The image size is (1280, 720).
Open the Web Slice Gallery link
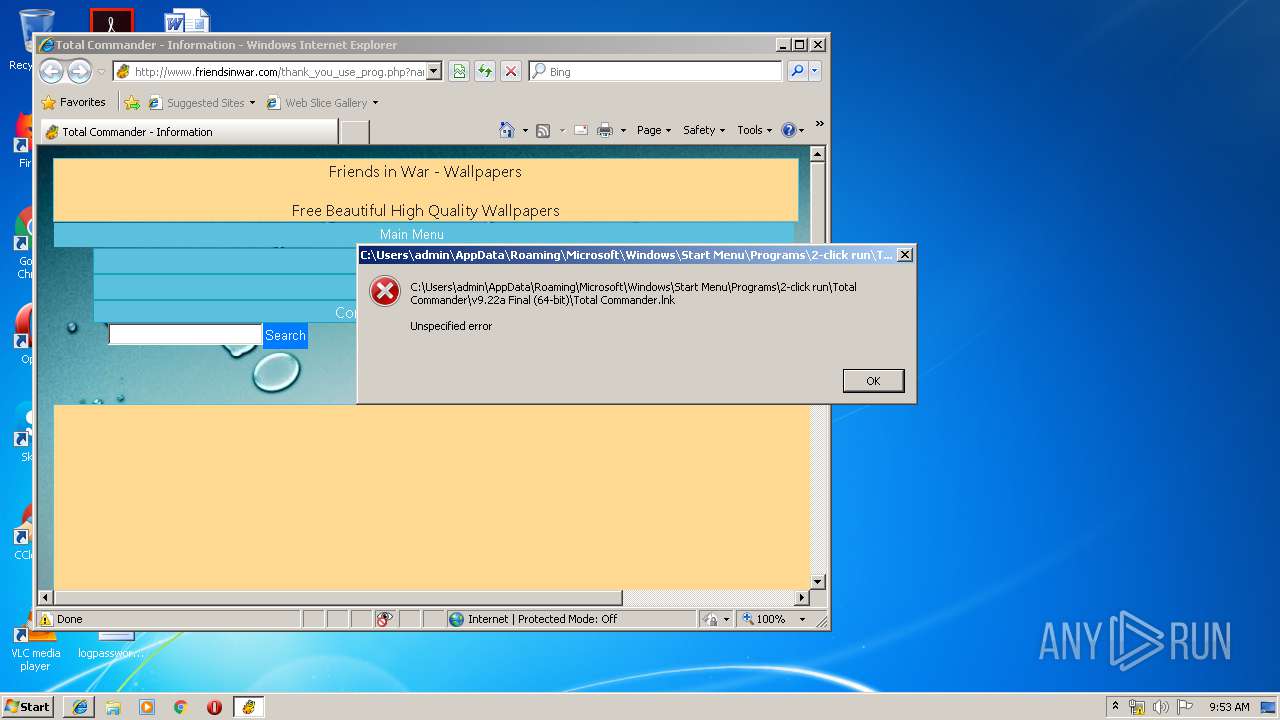(x=321, y=102)
